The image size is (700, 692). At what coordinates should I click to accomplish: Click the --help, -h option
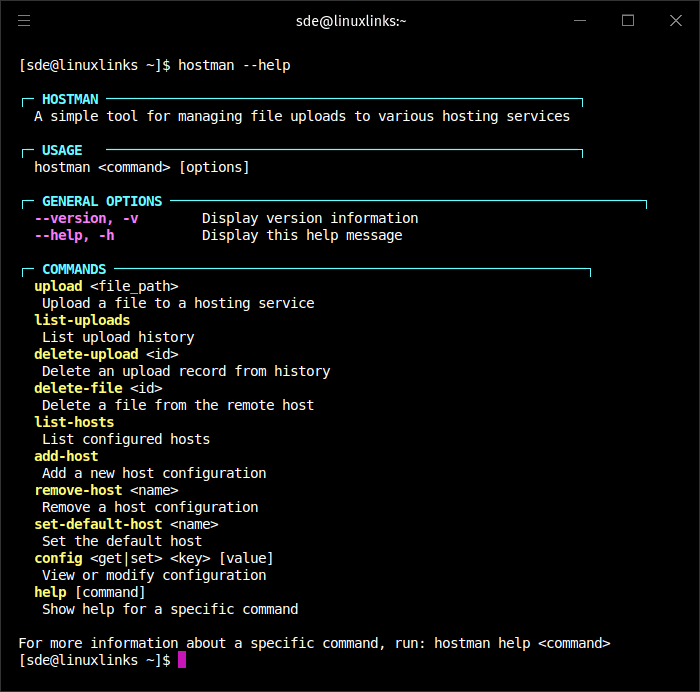(75, 235)
